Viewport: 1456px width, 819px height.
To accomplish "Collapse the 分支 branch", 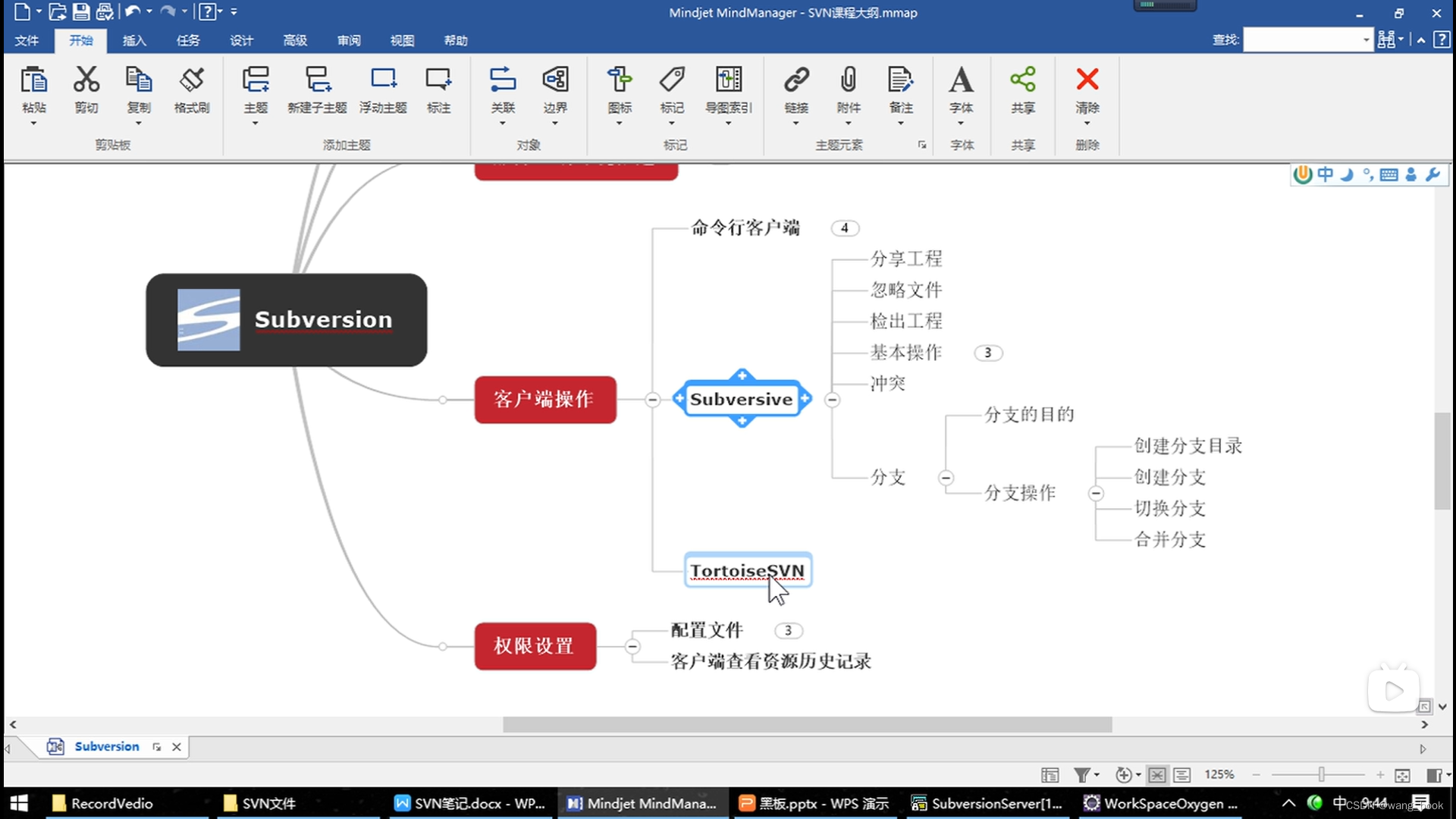I will [946, 478].
